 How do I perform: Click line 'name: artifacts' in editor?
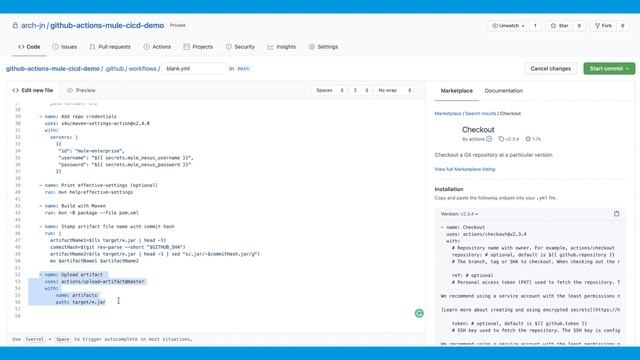[76, 295]
